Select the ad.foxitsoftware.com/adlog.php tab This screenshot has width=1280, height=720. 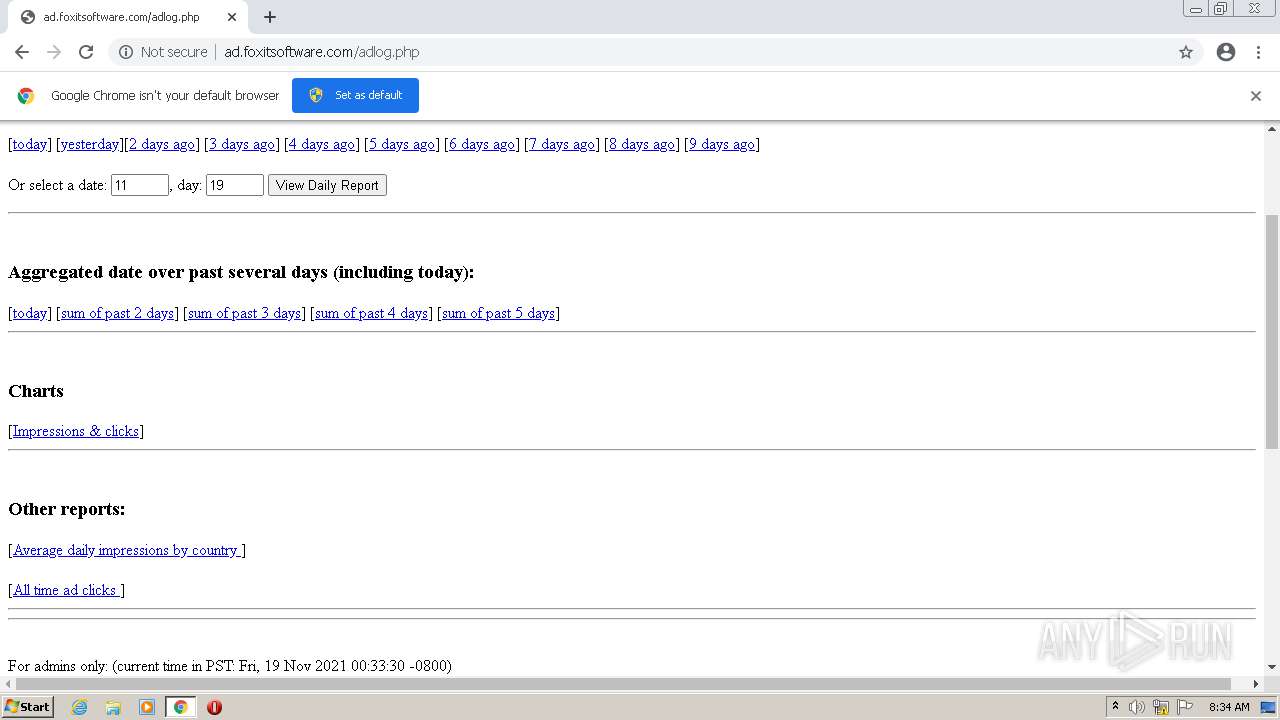coord(128,17)
